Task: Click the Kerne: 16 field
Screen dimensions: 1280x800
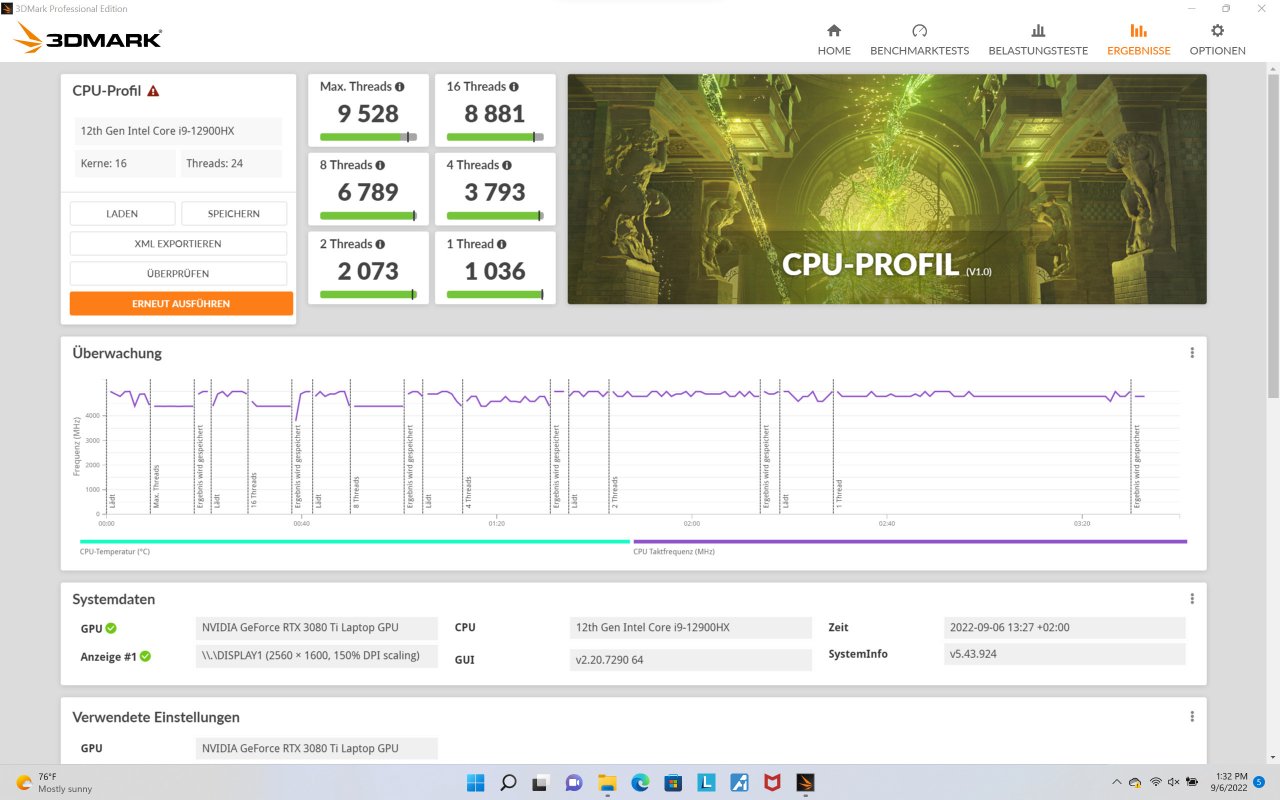Action: coord(124,163)
